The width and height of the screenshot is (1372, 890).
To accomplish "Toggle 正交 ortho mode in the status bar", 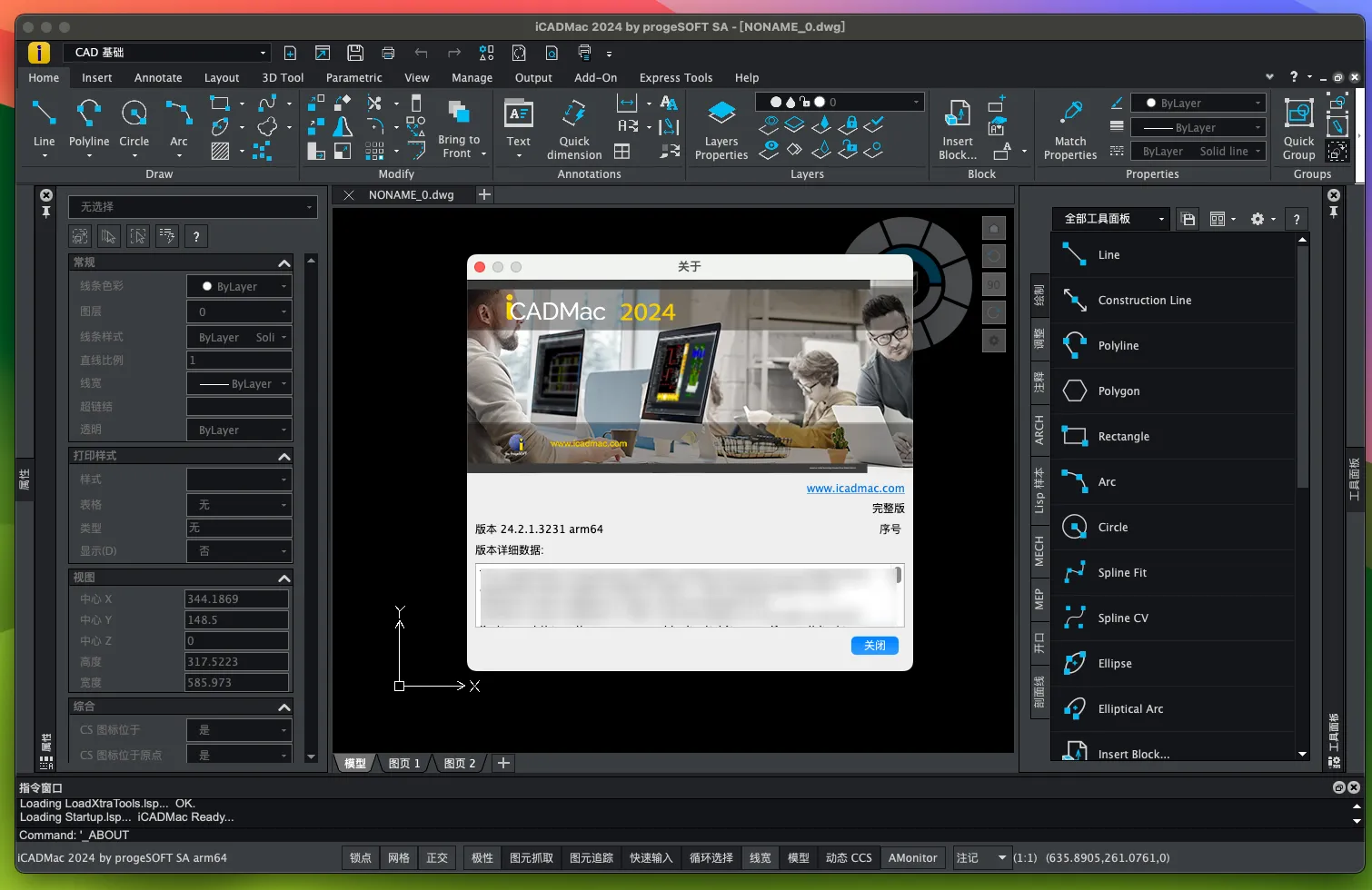I will coord(437,858).
